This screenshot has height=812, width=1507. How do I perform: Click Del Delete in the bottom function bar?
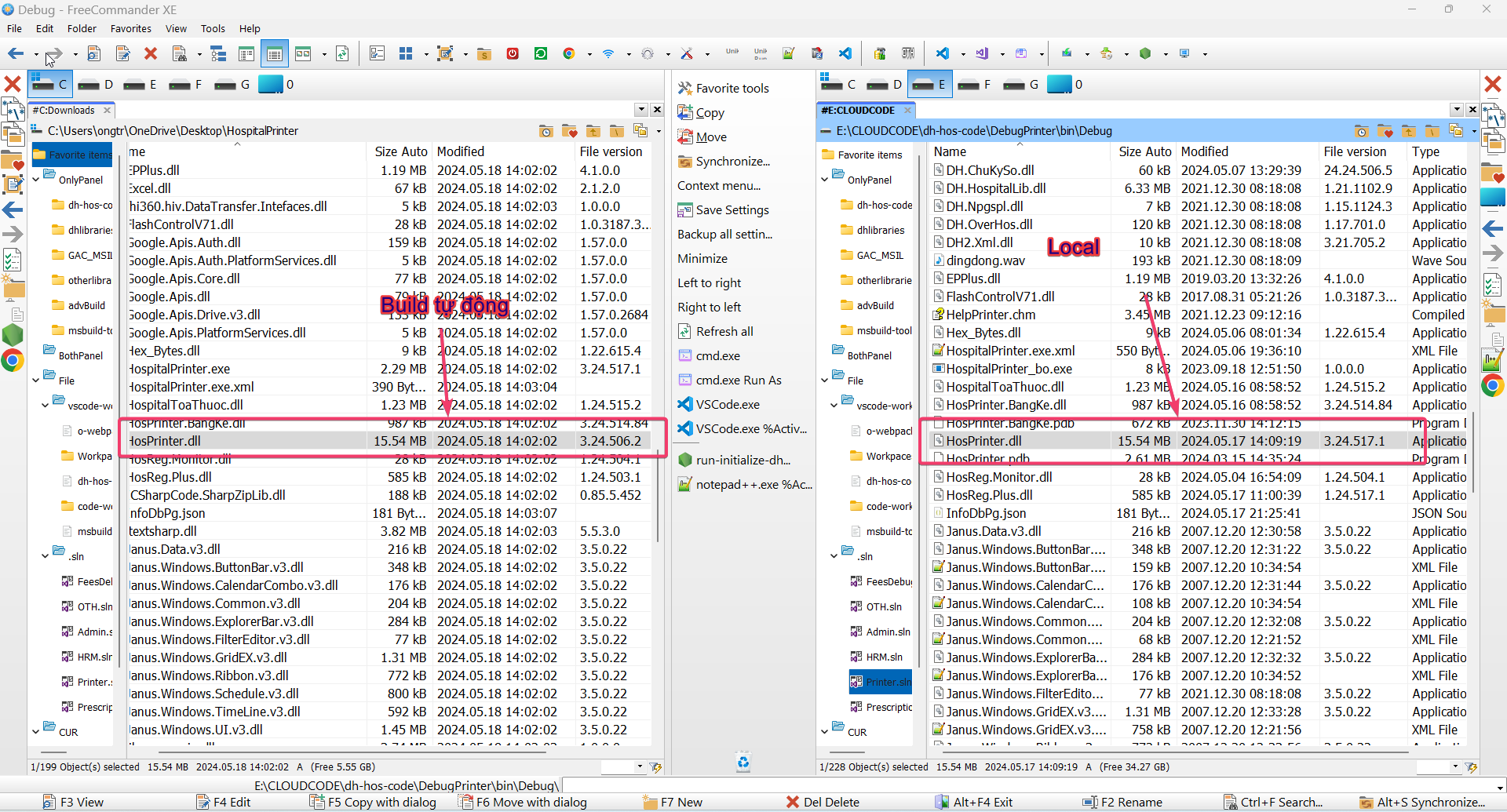823,802
